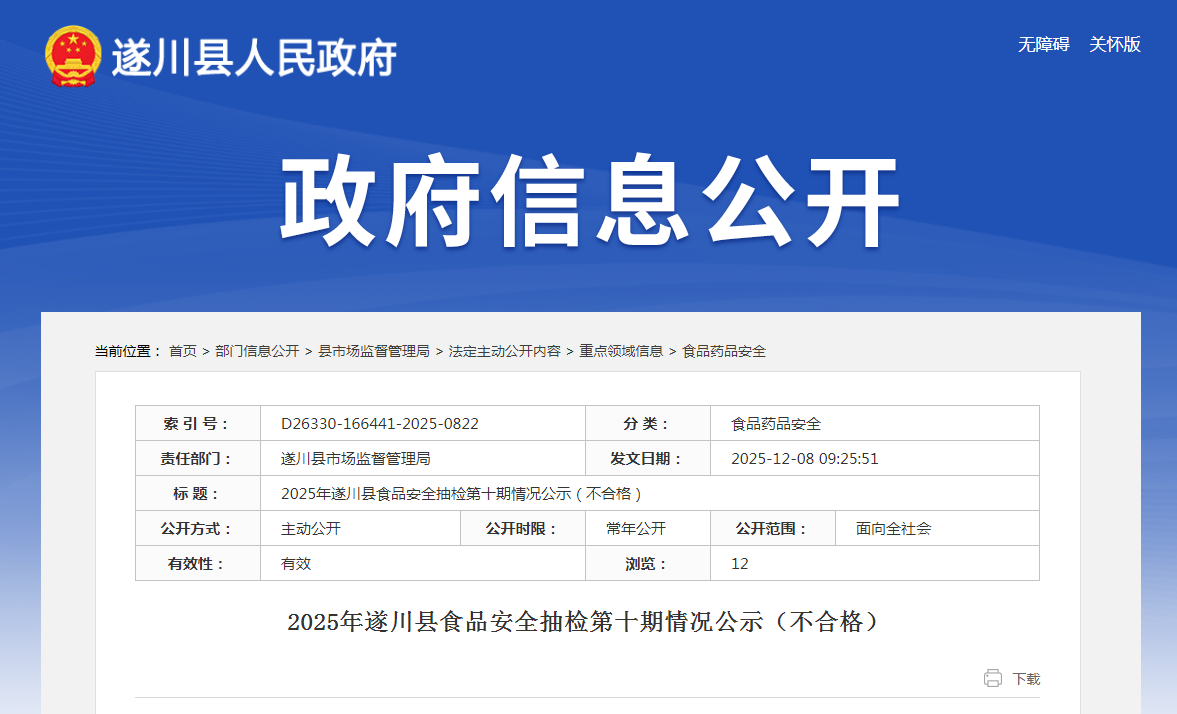Click index number D26330-166441-2025-0822
Image resolution: width=1177 pixels, height=714 pixels.
(380, 424)
